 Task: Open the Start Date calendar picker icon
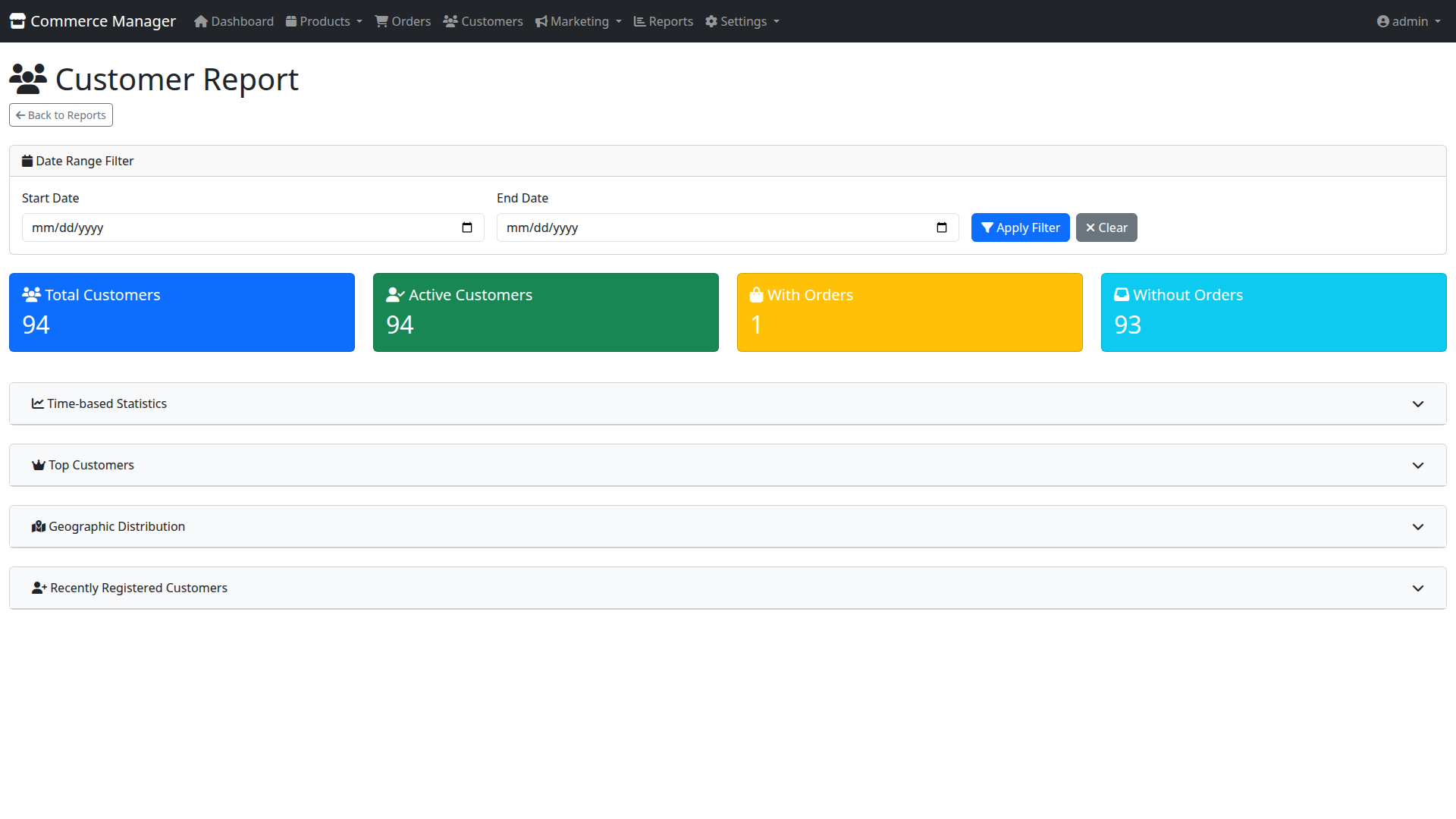click(x=467, y=227)
